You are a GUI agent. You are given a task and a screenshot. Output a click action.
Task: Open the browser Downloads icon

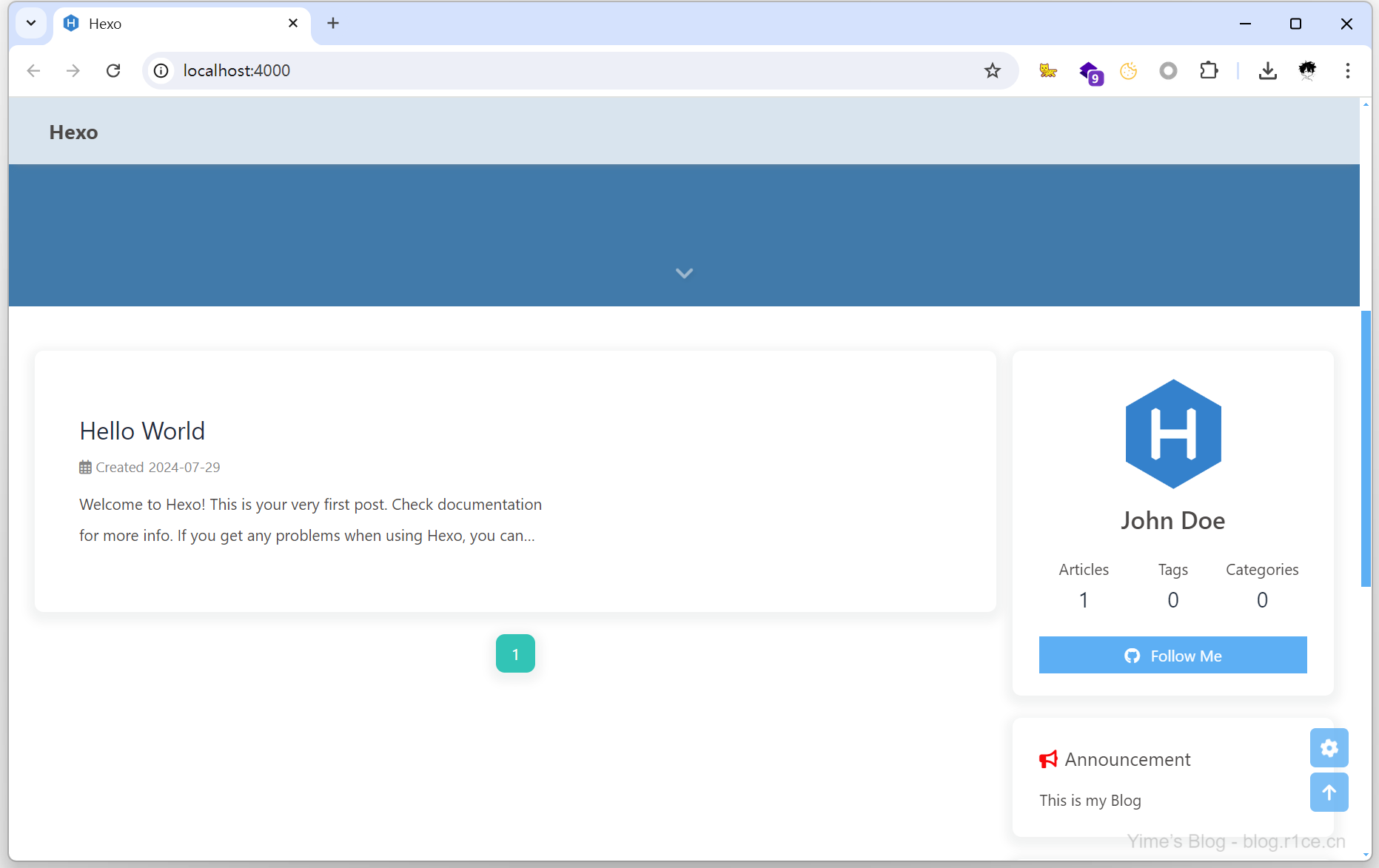point(1267,70)
